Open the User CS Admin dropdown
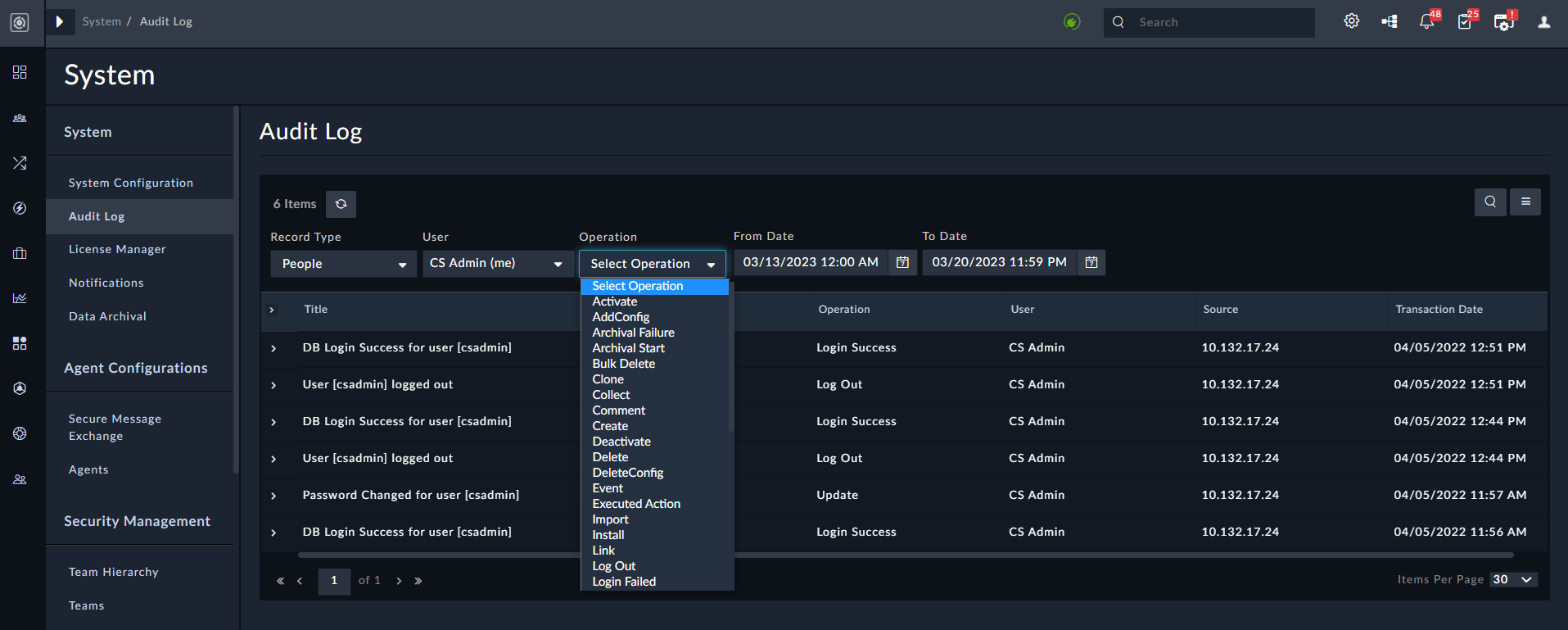The height and width of the screenshot is (630, 1568). point(497,263)
